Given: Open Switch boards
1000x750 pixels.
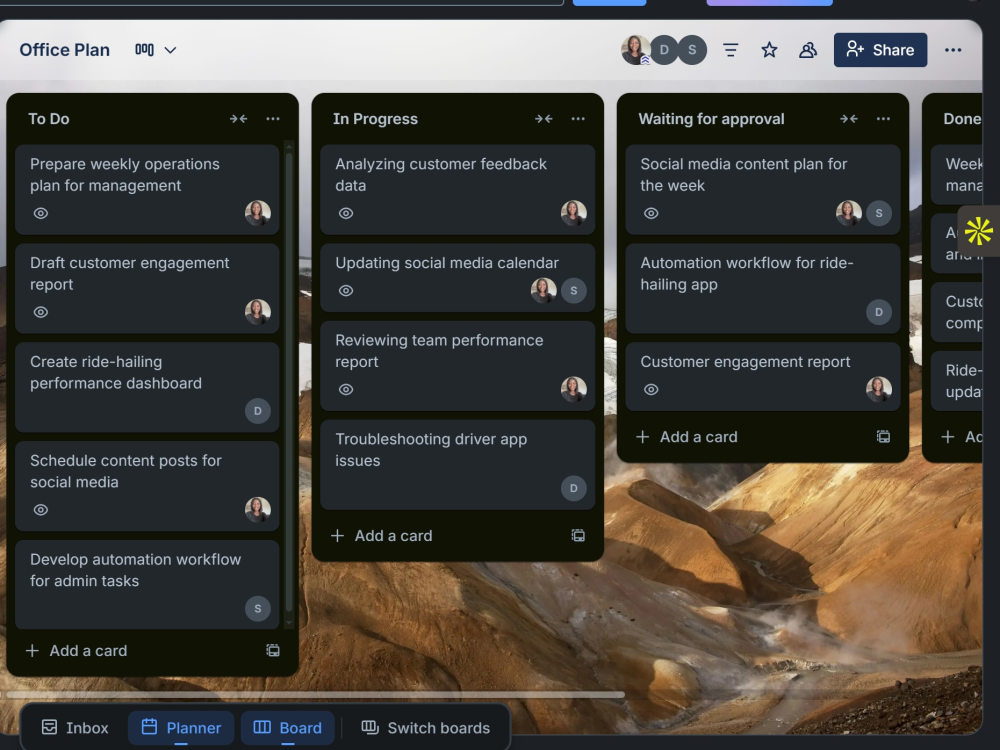Looking at the screenshot, I should pyautogui.click(x=425, y=728).
